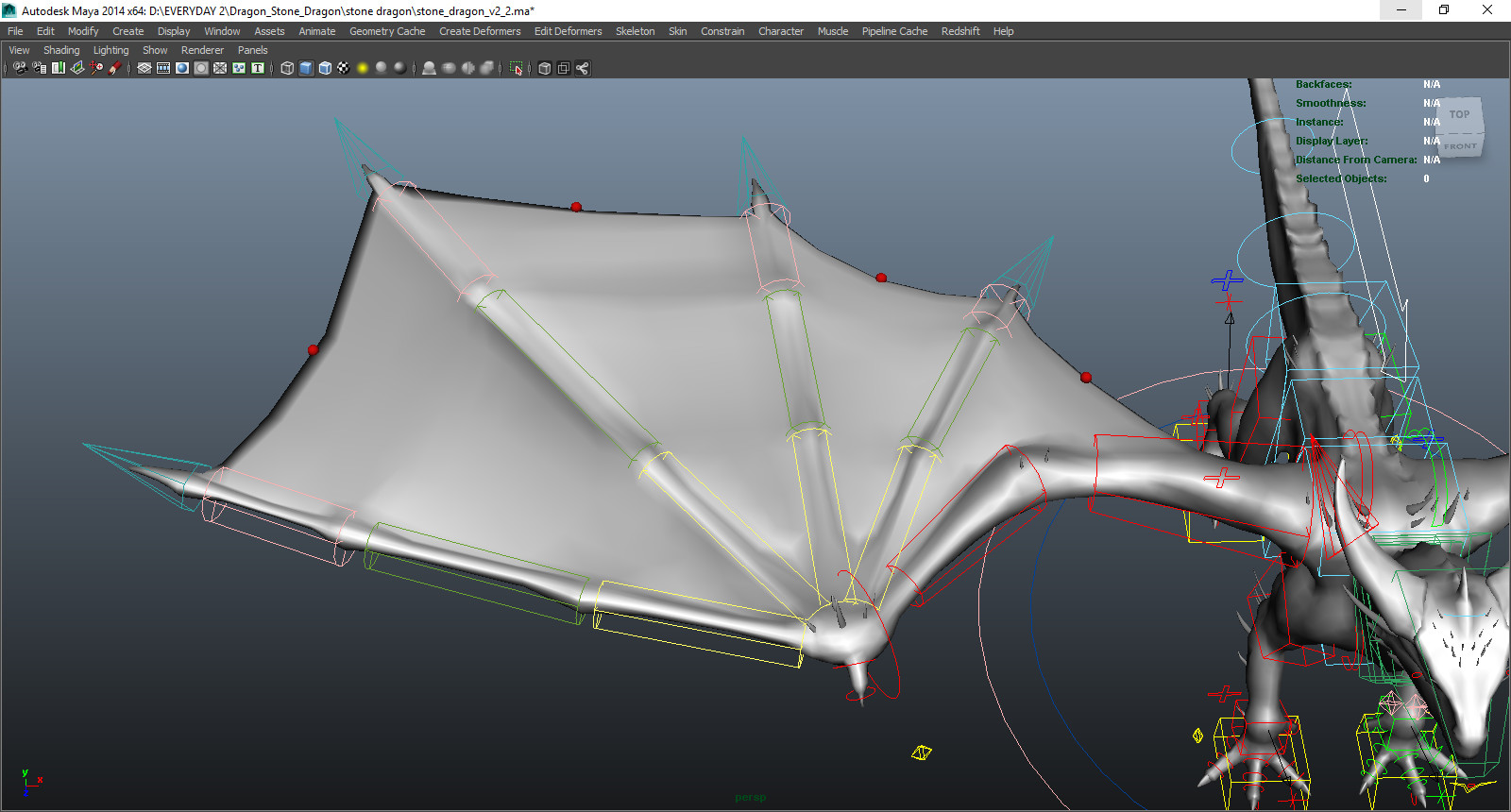Toggle the Film Gate display
This screenshot has width=1511, height=812.
tap(163, 68)
